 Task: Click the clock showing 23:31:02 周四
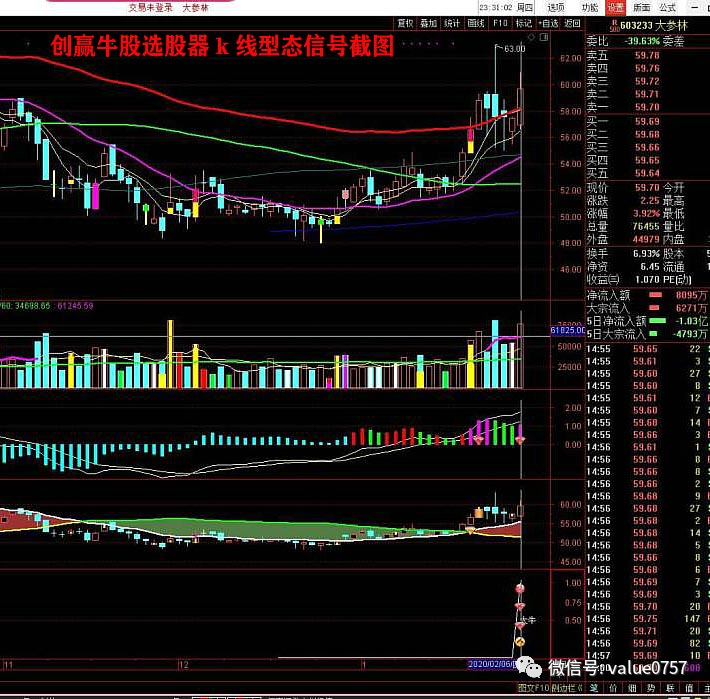pyautogui.click(x=506, y=7)
